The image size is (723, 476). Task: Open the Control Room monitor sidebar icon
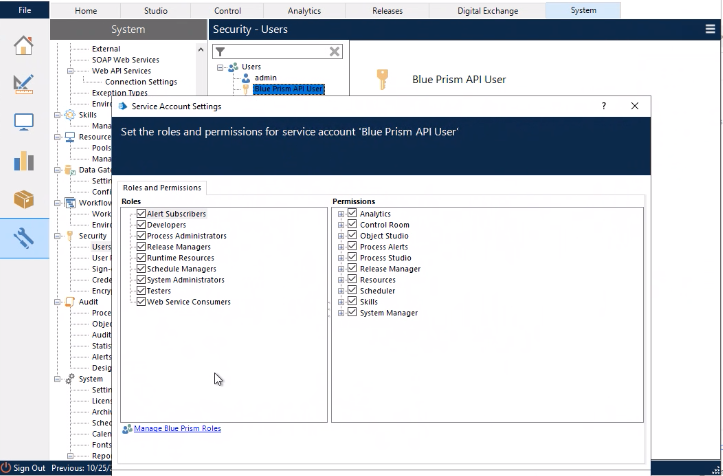[24, 122]
